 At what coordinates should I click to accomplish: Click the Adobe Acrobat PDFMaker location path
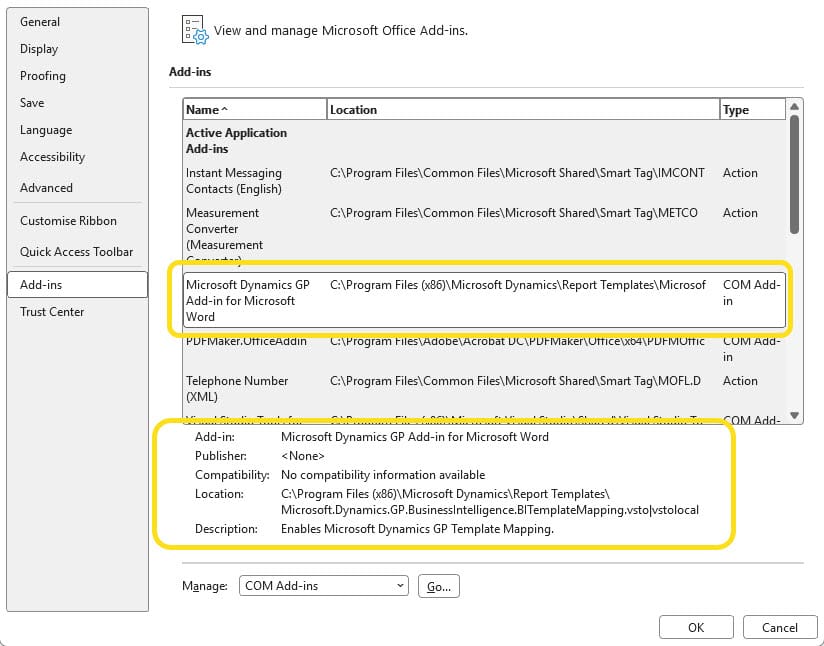518,341
